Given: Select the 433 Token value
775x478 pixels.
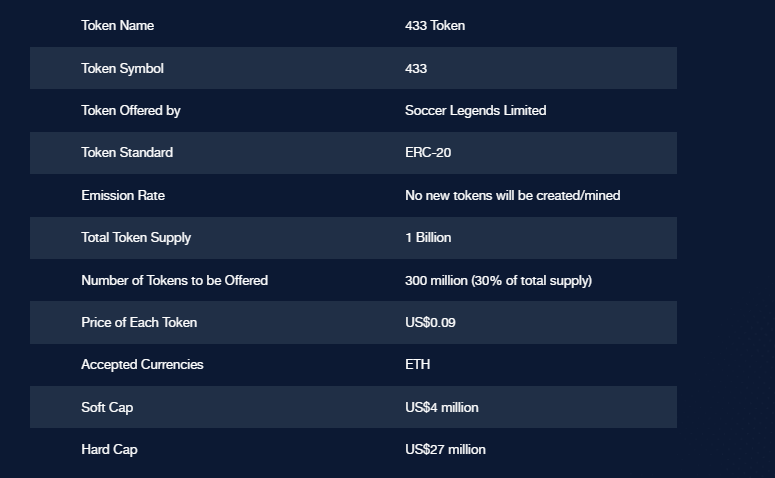Looking at the screenshot, I should (x=435, y=26).
